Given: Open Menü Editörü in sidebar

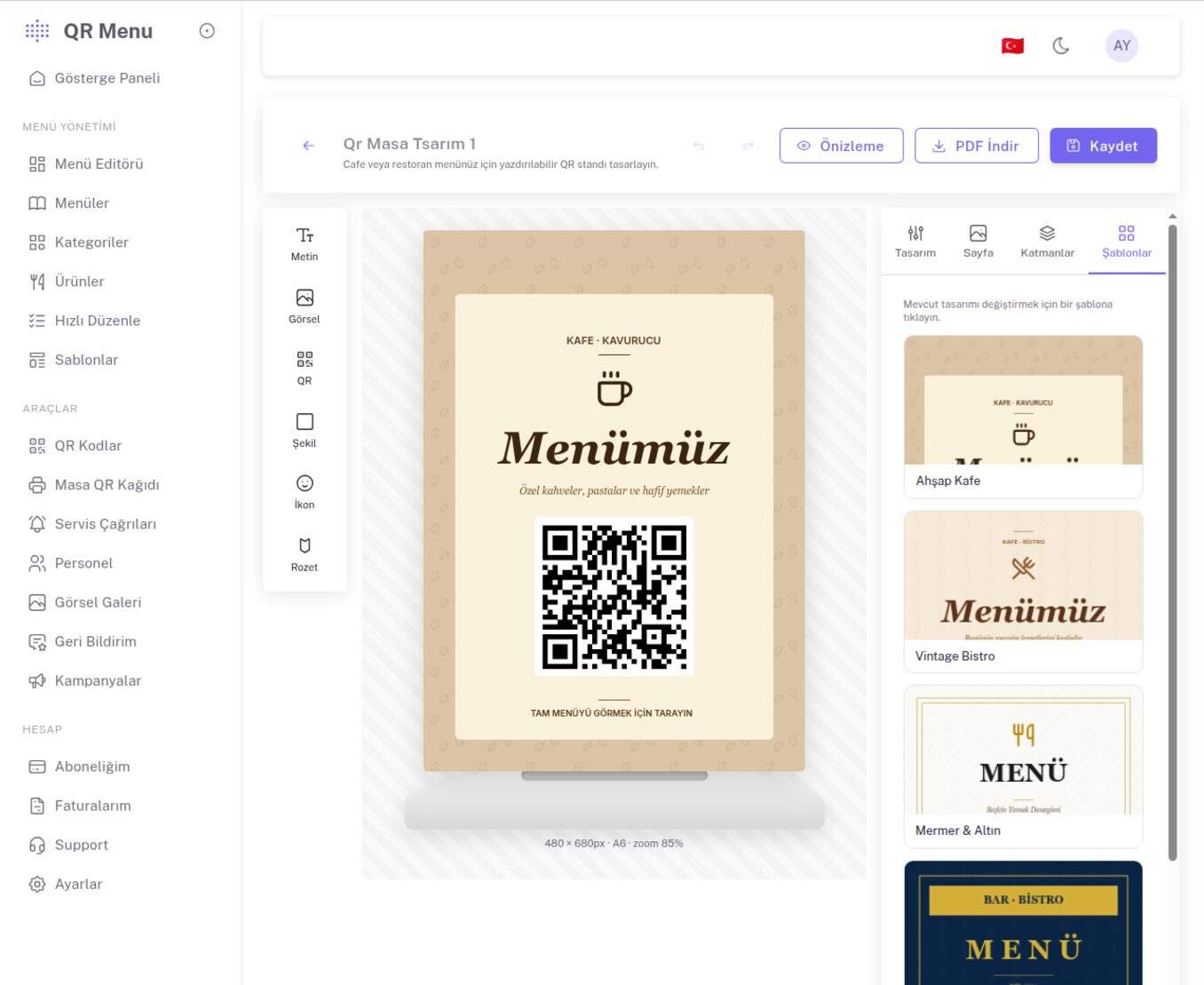Looking at the screenshot, I should (99, 163).
